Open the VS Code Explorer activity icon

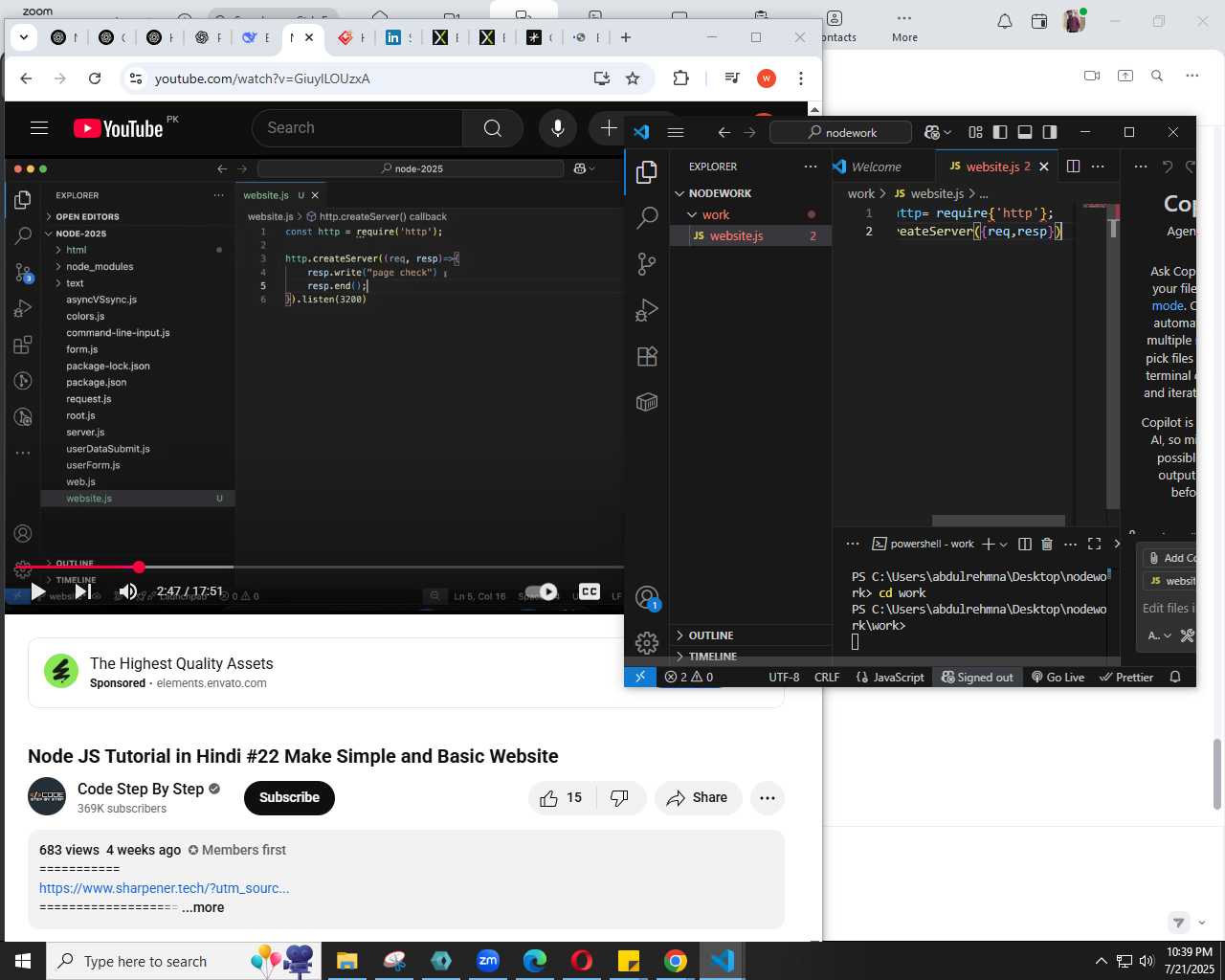pyautogui.click(x=647, y=171)
